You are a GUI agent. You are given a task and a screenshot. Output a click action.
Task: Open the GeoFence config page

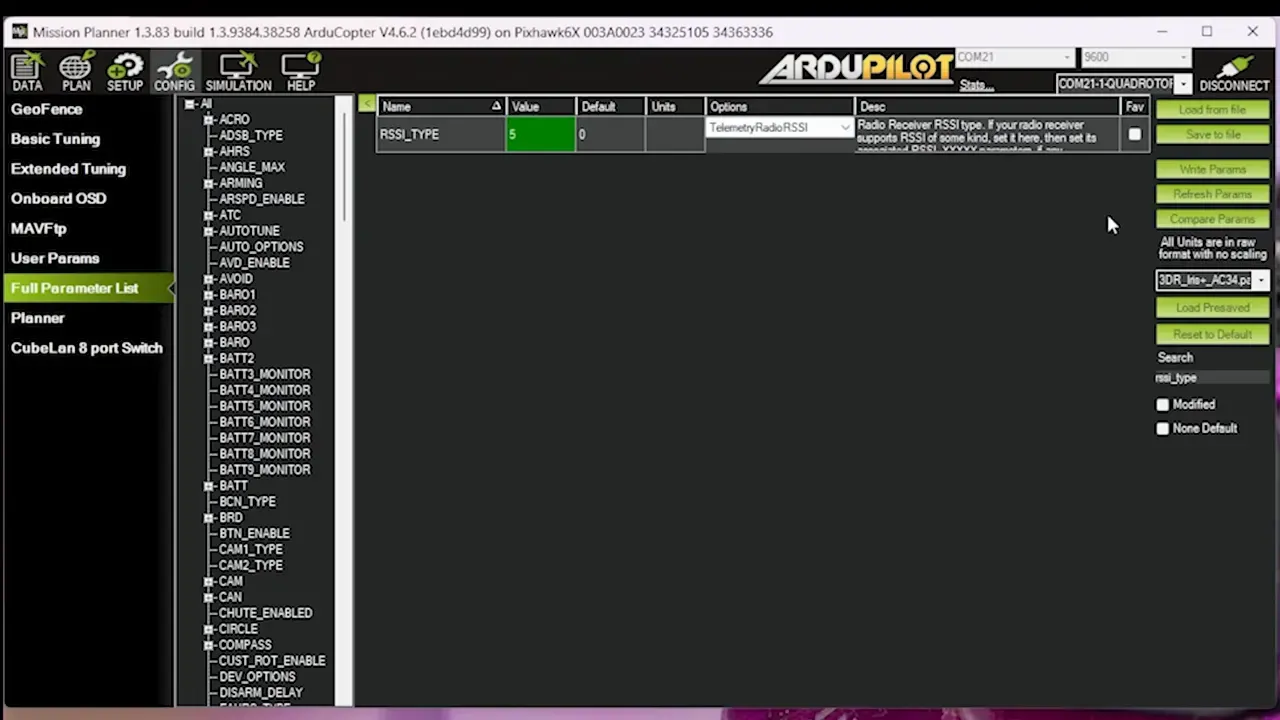click(46, 109)
